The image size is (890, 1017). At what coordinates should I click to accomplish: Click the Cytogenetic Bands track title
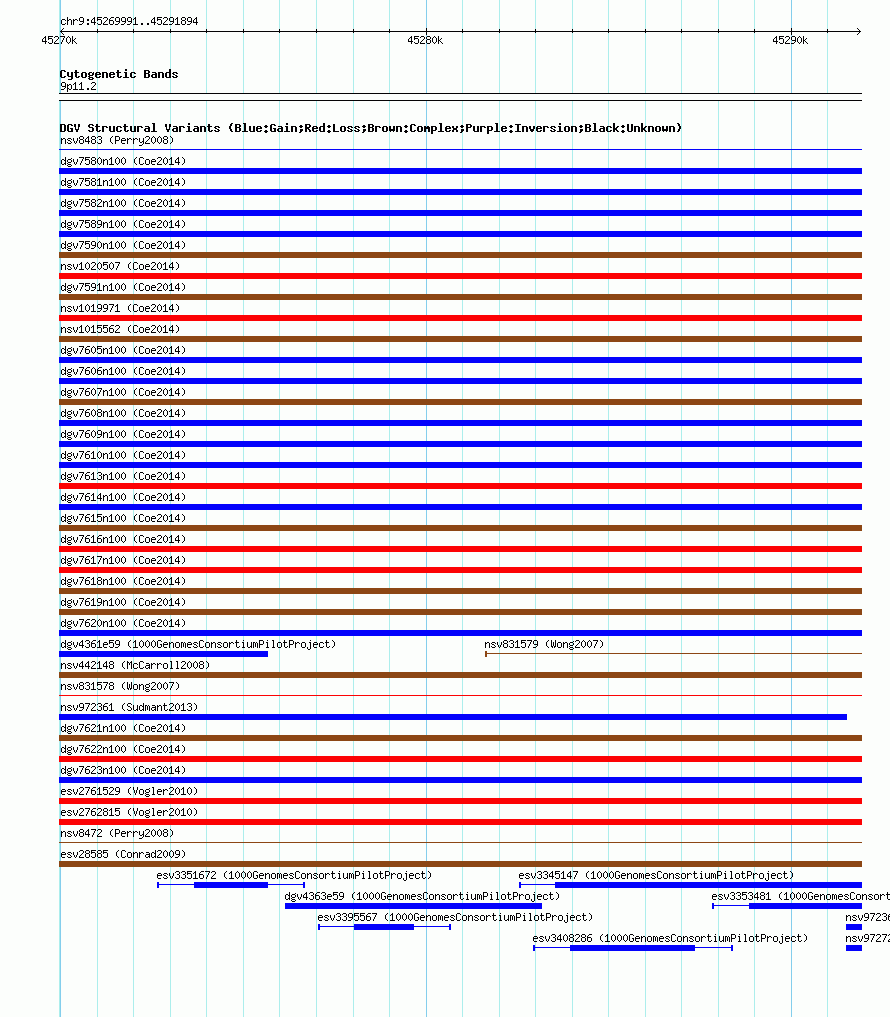click(119, 75)
